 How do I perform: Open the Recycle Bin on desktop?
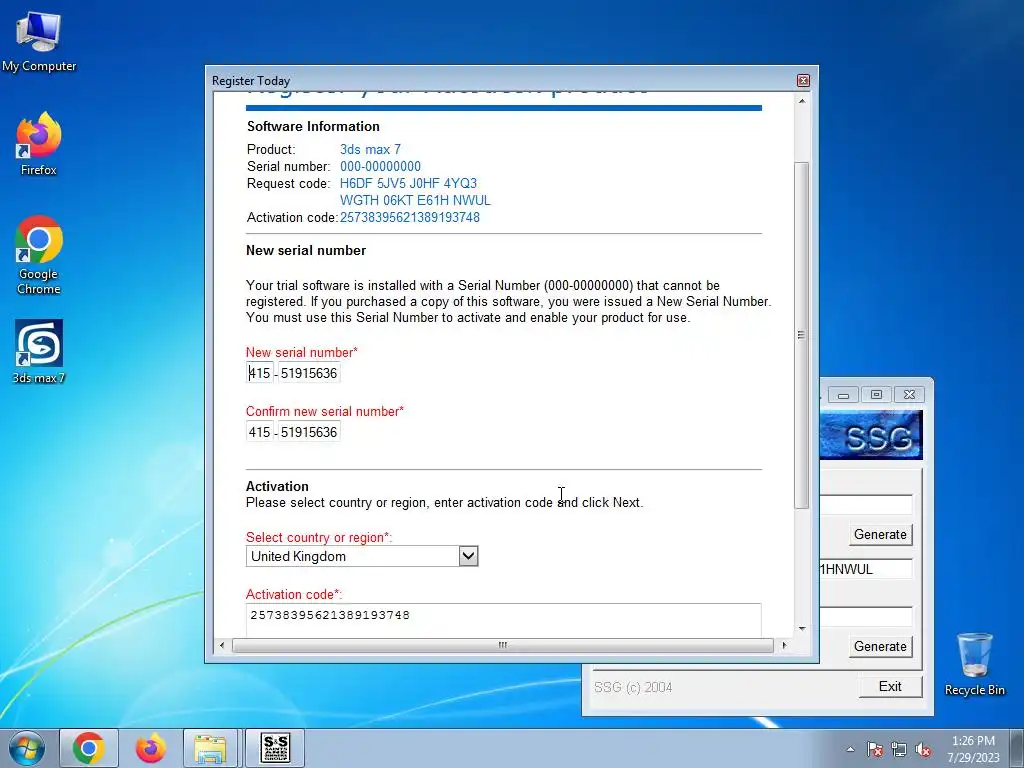click(974, 664)
